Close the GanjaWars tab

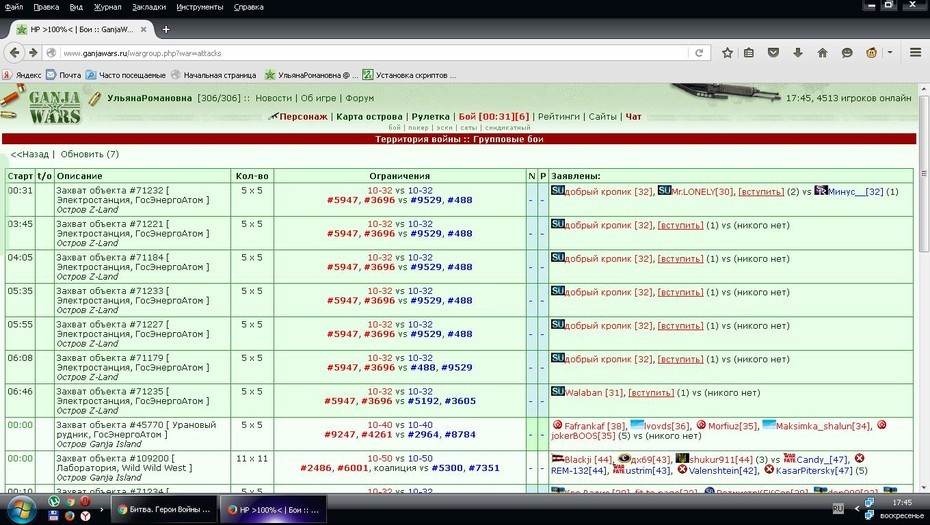[x=143, y=29]
